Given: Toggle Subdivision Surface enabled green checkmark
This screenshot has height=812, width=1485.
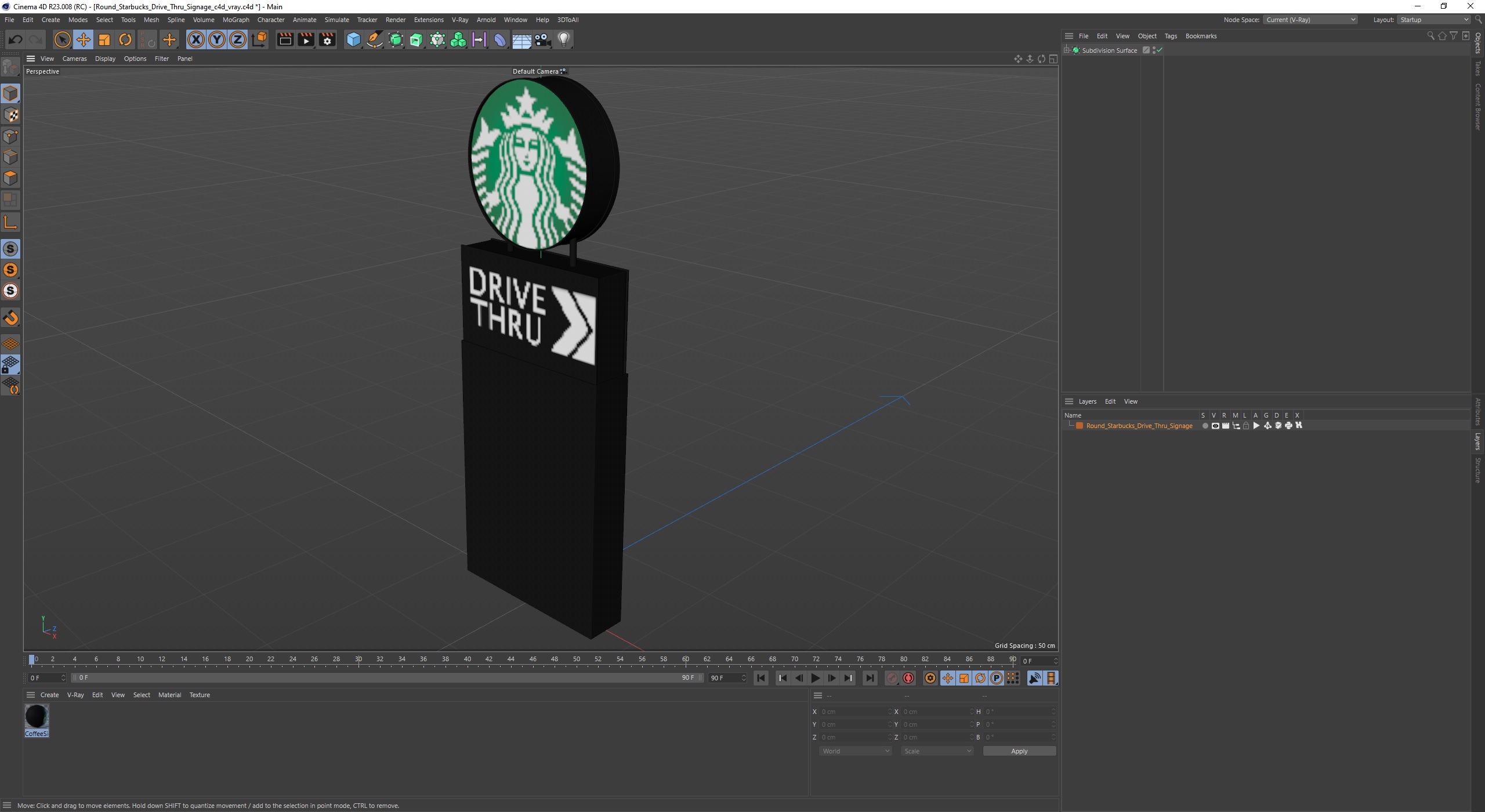Looking at the screenshot, I should (1160, 50).
